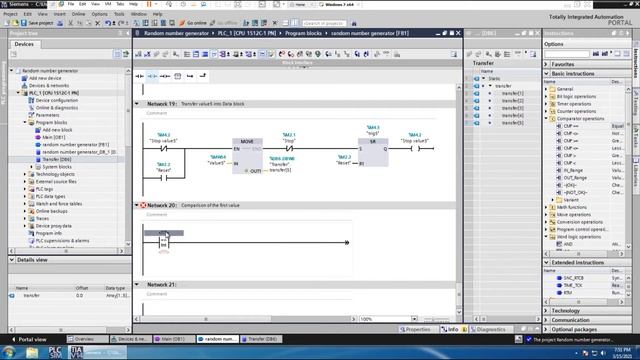Image resolution: width=640 pixels, height=360 pixels.
Task: Switch to Overview tab in bottom bar
Action: (x=87, y=339)
